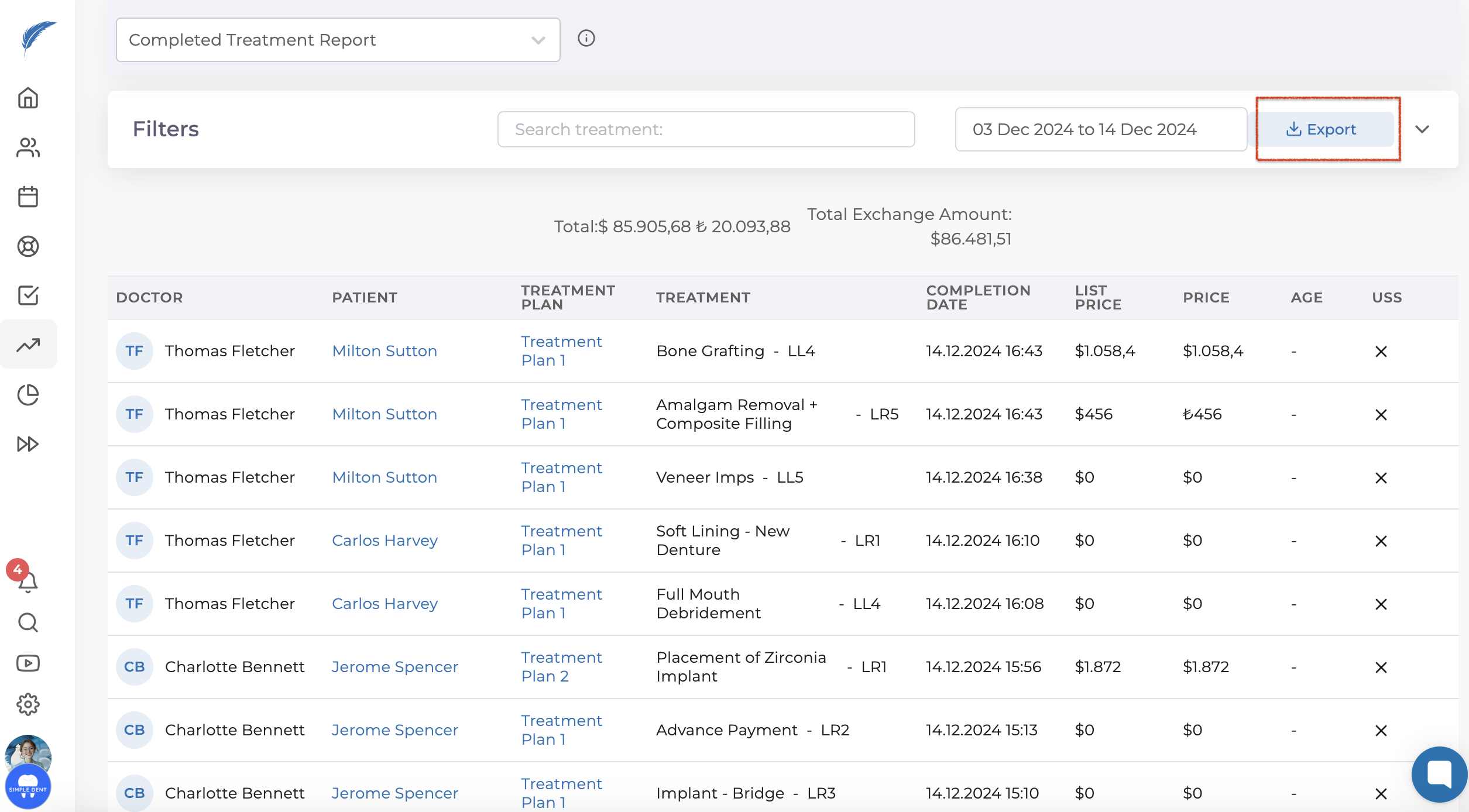1469x812 pixels.
Task: Click the Export button
Action: (x=1322, y=129)
